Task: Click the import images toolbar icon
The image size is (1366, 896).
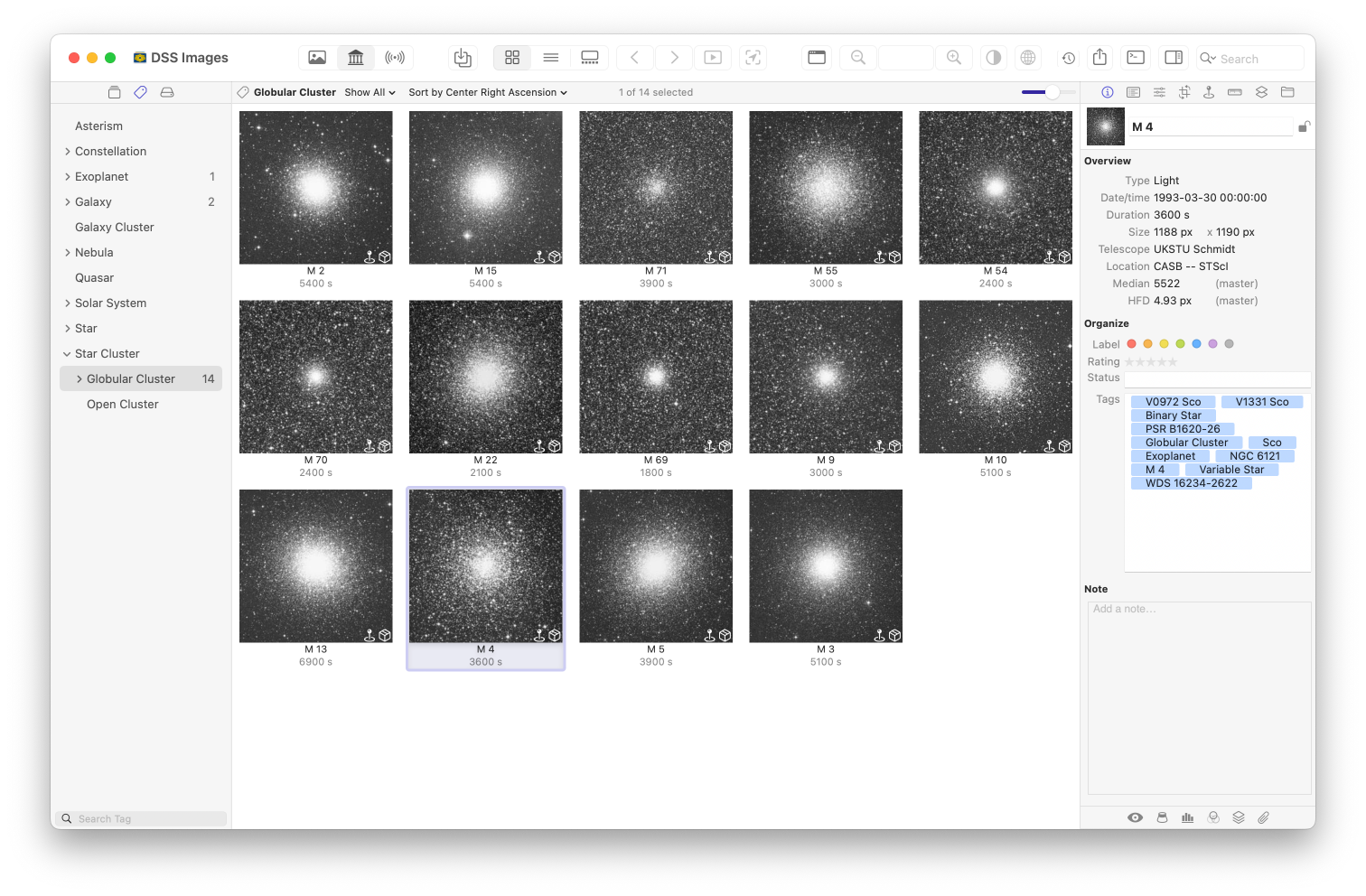Action: pos(463,58)
